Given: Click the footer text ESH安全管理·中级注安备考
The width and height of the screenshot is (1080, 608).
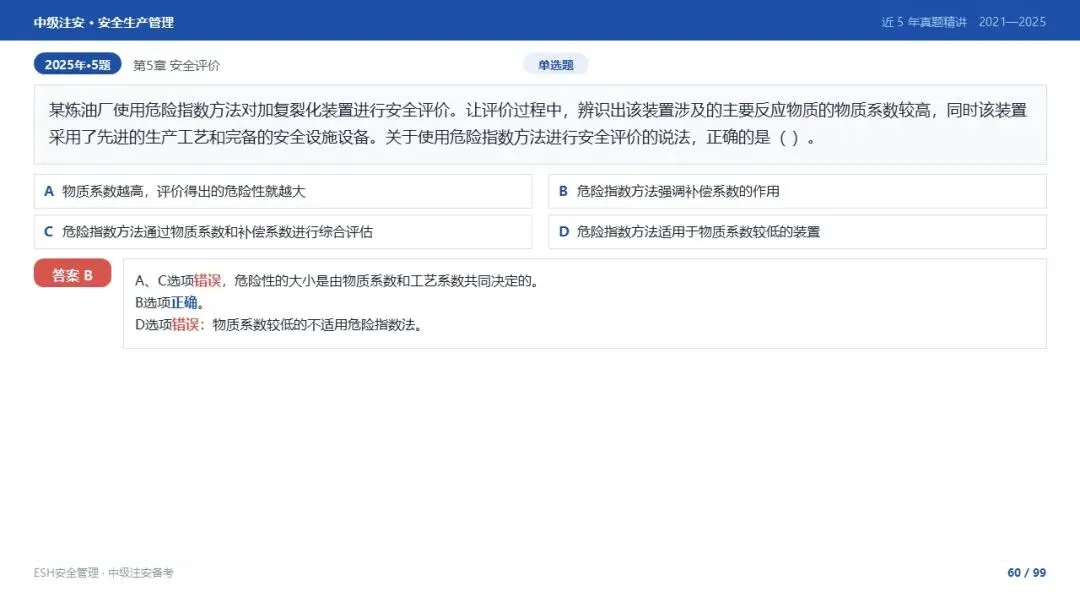Looking at the screenshot, I should coord(103,573).
